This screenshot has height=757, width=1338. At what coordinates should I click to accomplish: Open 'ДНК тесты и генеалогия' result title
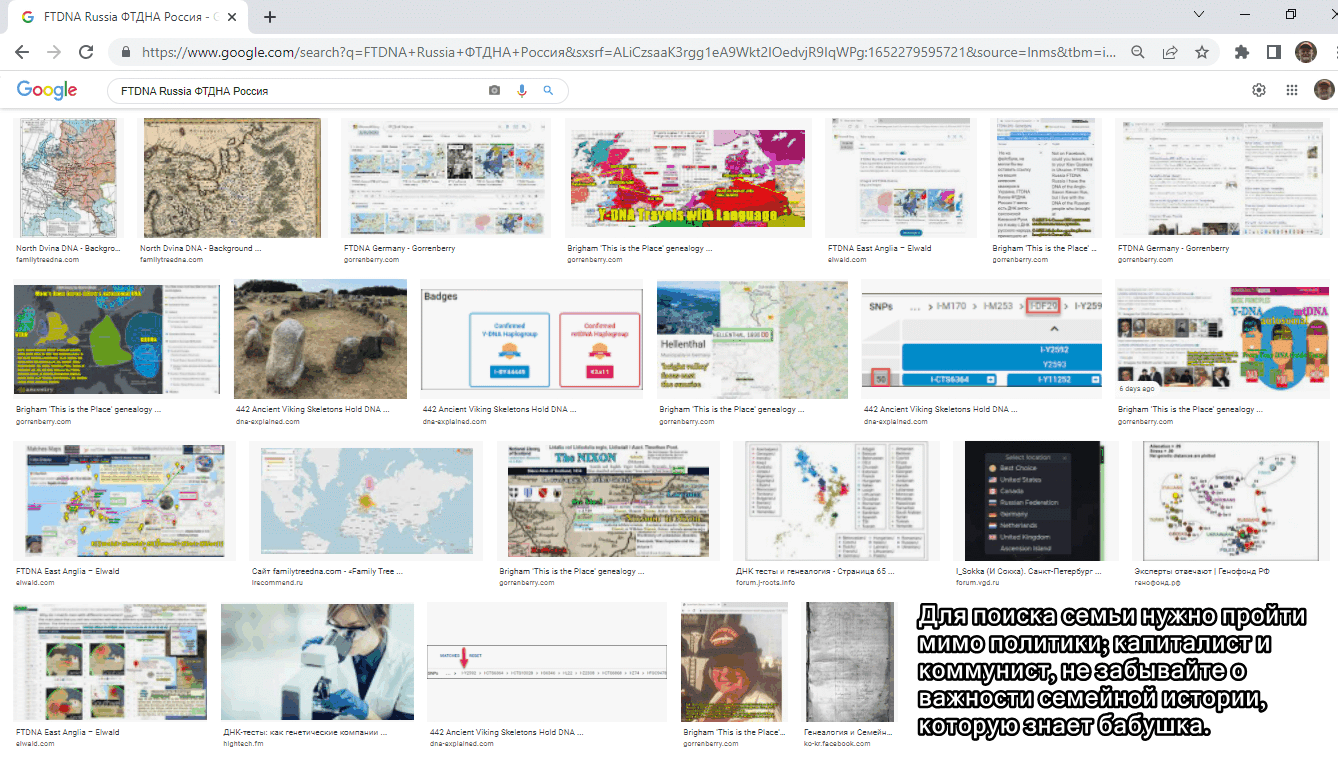click(815, 571)
